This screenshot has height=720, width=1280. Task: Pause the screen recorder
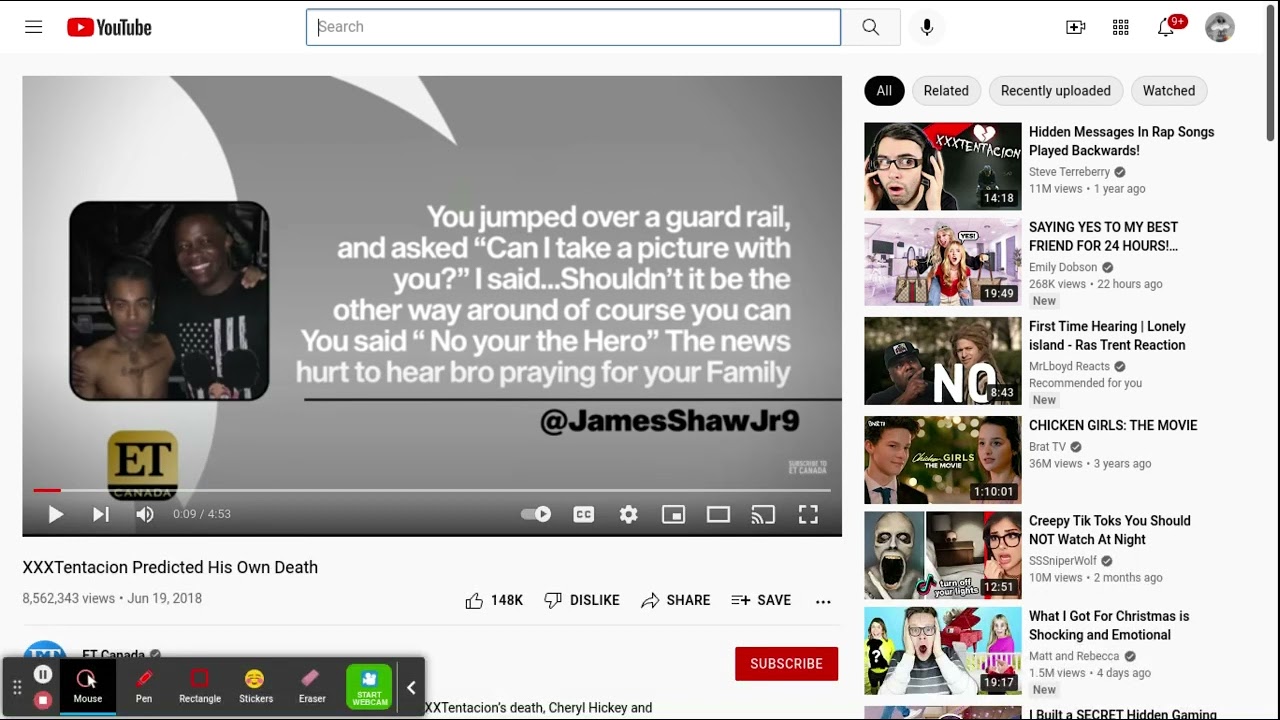[x=43, y=675]
